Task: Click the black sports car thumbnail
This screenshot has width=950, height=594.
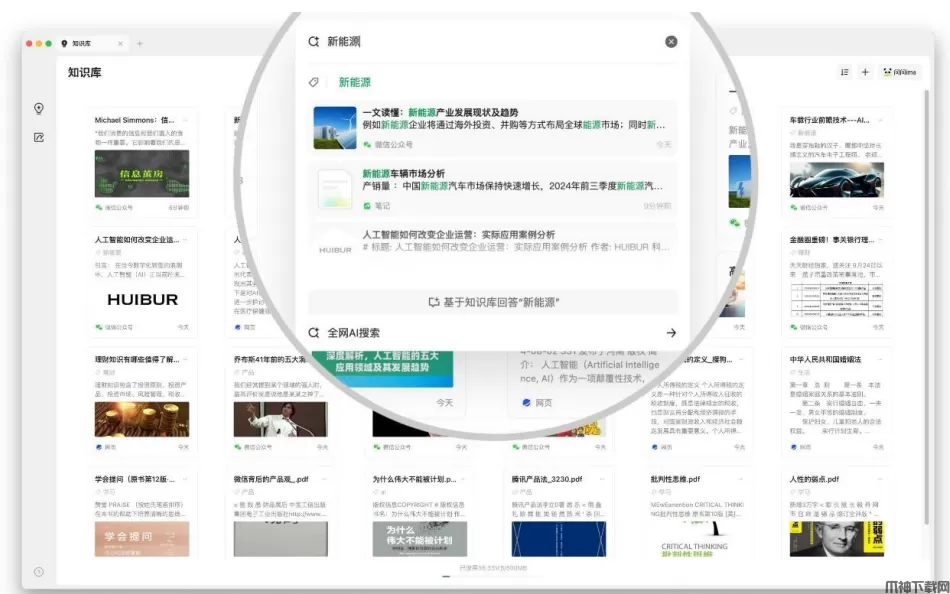Action: click(x=837, y=179)
